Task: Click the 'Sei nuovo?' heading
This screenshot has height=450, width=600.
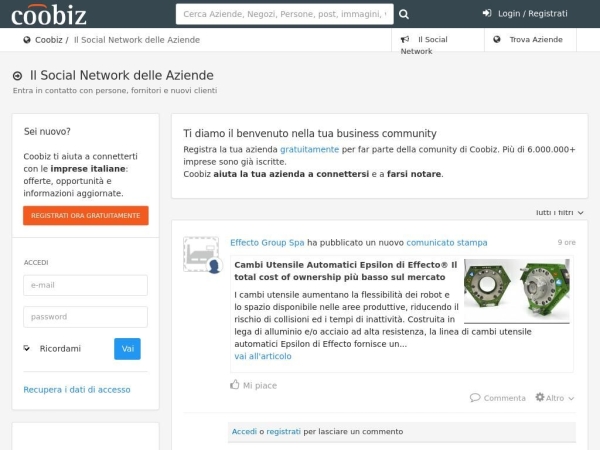Action: 47,132
